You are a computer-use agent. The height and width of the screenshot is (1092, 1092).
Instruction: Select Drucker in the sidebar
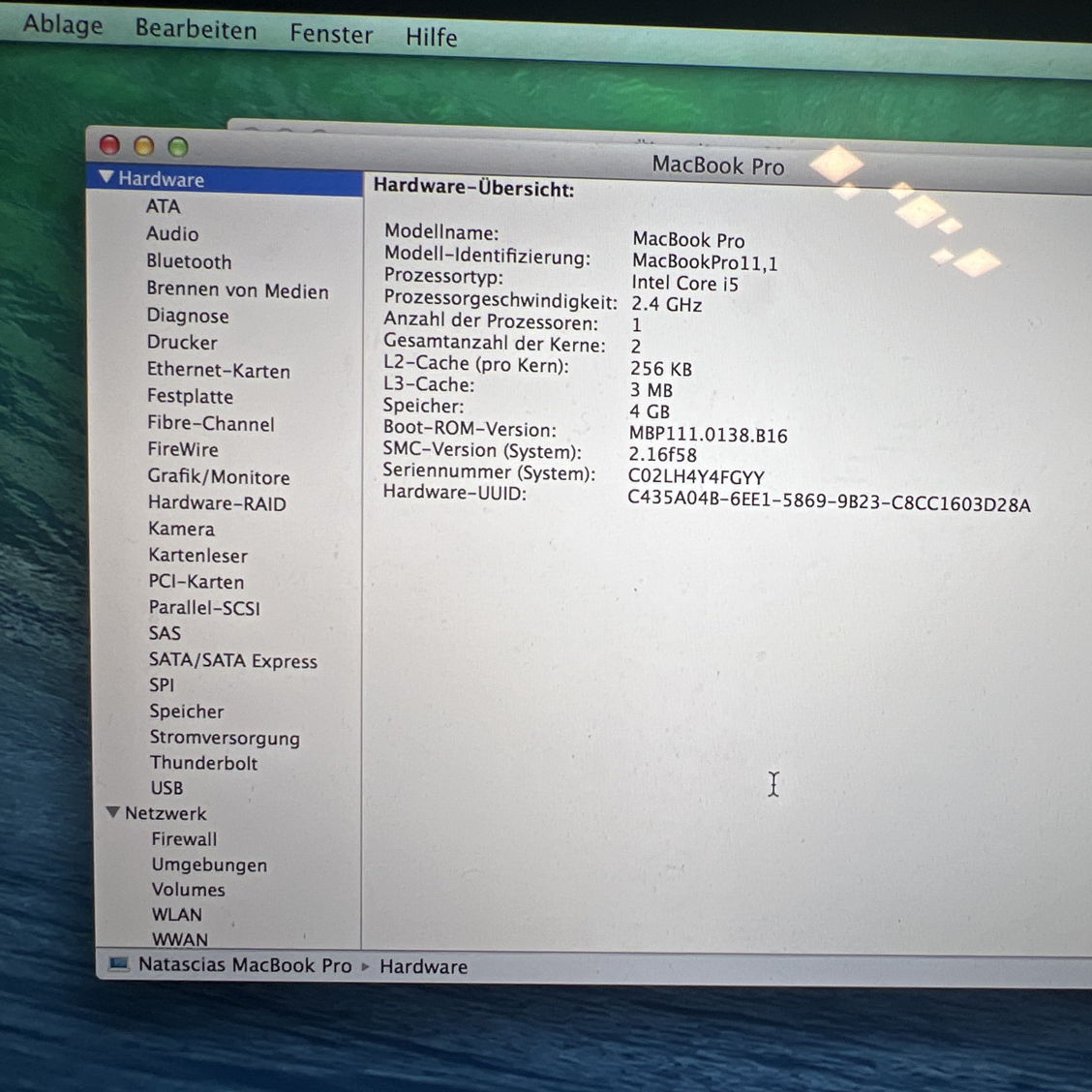182,343
